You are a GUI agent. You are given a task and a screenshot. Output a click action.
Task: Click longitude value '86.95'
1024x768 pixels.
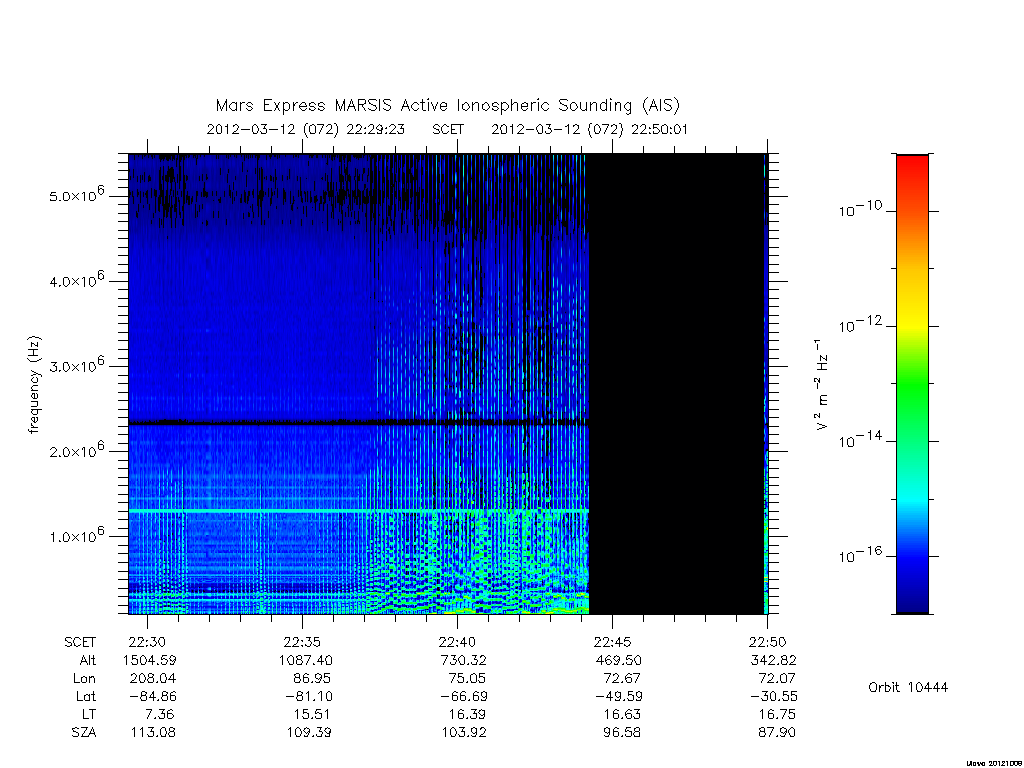[x=312, y=679]
